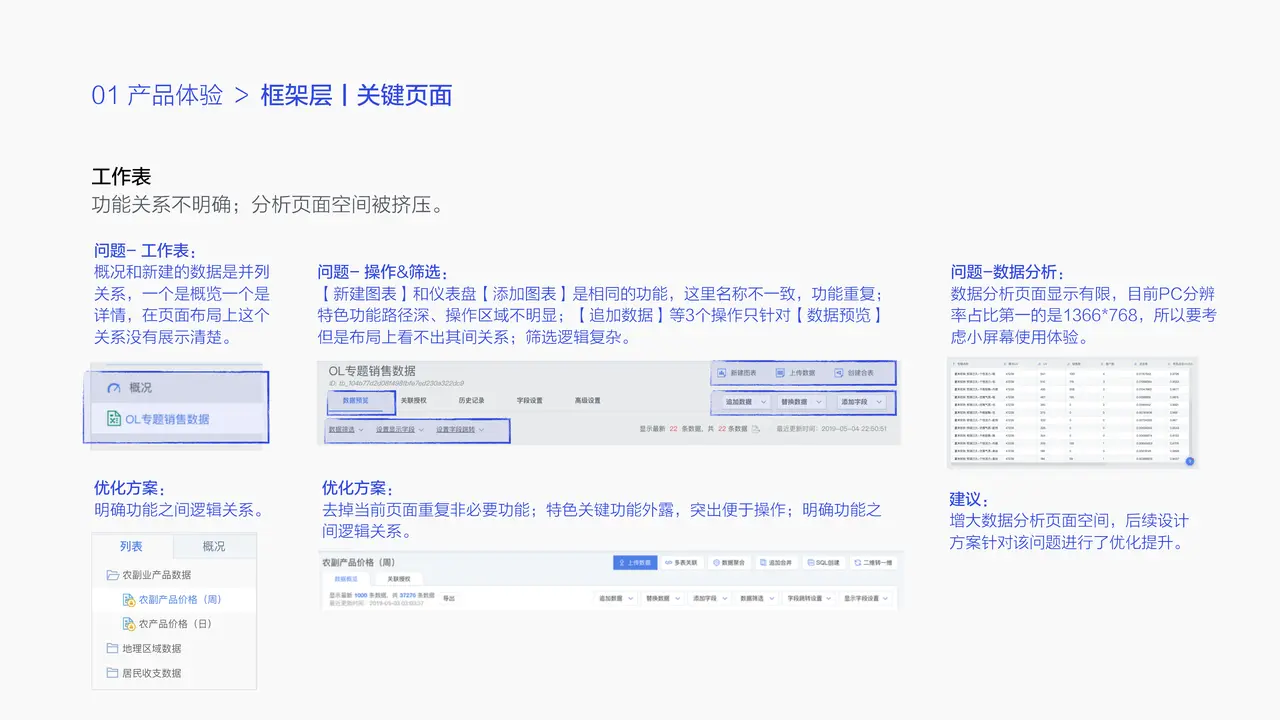Open 替换数据 dropdown in 农副产品价格 panel

point(664,598)
